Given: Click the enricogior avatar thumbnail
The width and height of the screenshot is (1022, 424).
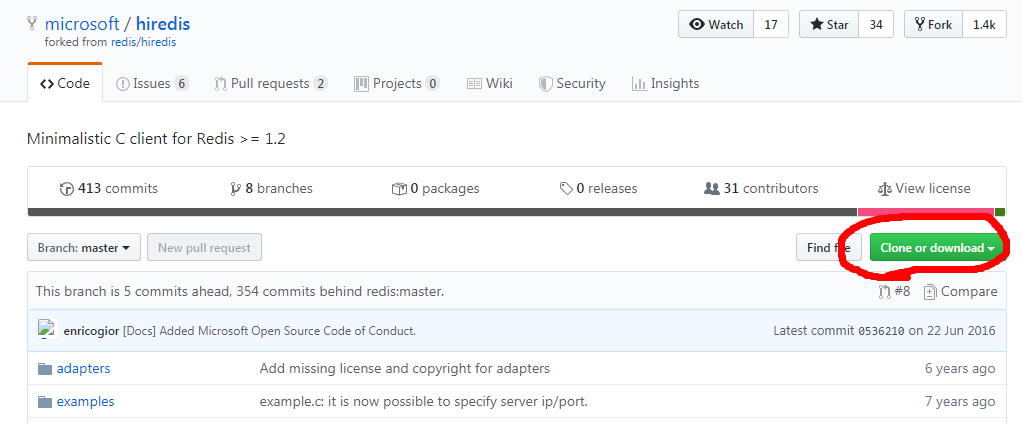Looking at the screenshot, I should [x=45, y=330].
